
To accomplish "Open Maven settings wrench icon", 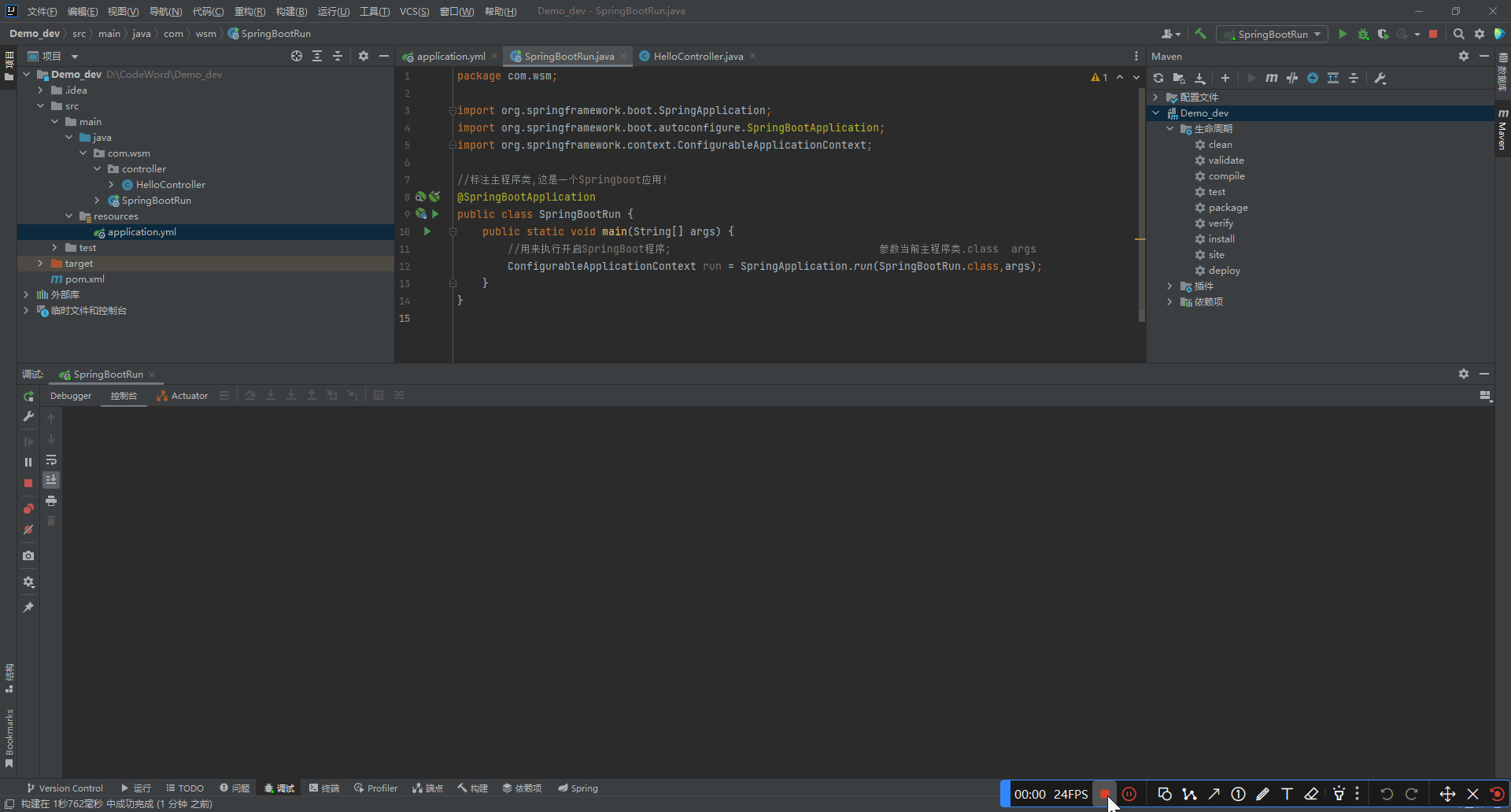I will point(1380,78).
